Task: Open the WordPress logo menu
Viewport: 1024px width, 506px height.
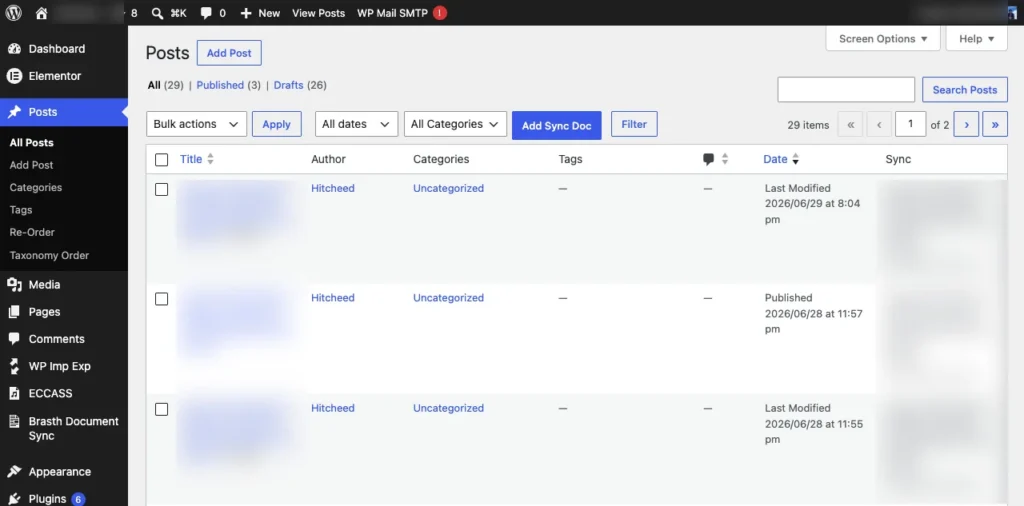Action: pyautogui.click(x=14, y=13)
